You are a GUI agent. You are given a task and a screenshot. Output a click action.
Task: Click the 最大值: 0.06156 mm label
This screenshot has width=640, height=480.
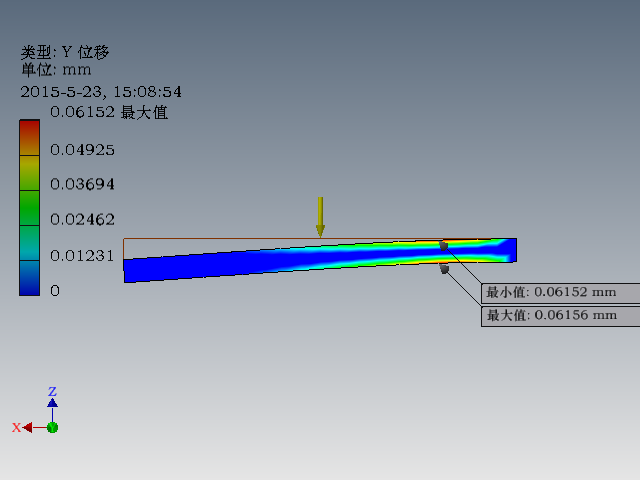[x=560, y=316]
